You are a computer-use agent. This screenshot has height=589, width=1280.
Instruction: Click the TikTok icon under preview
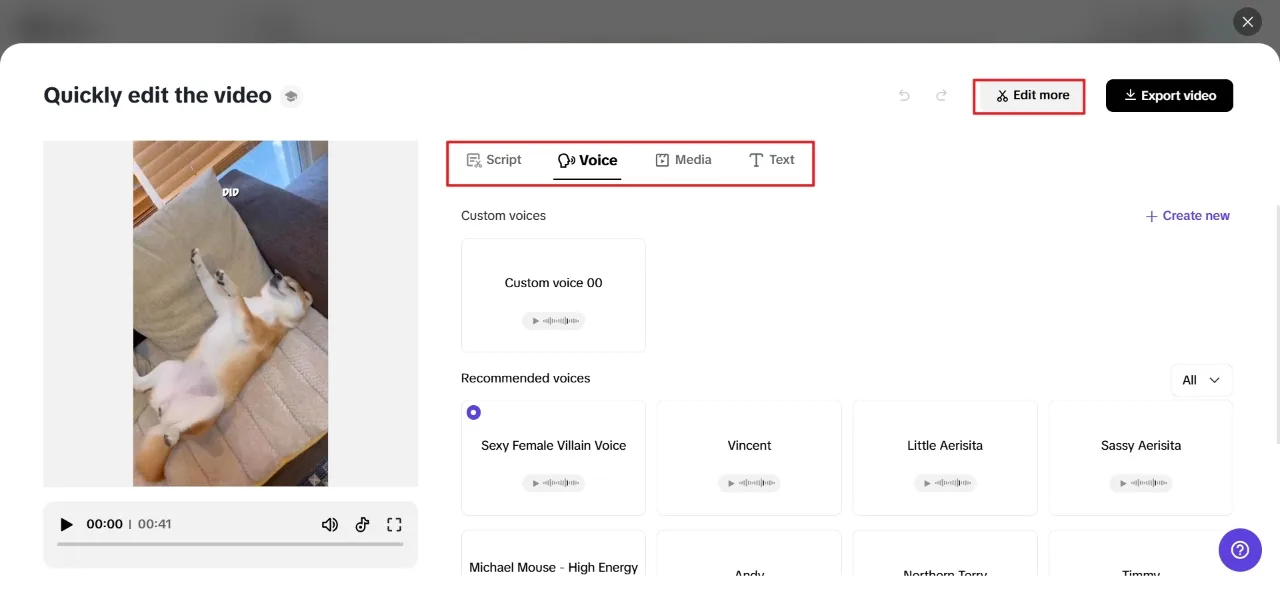pyautogui.click(x=362, y=524)
